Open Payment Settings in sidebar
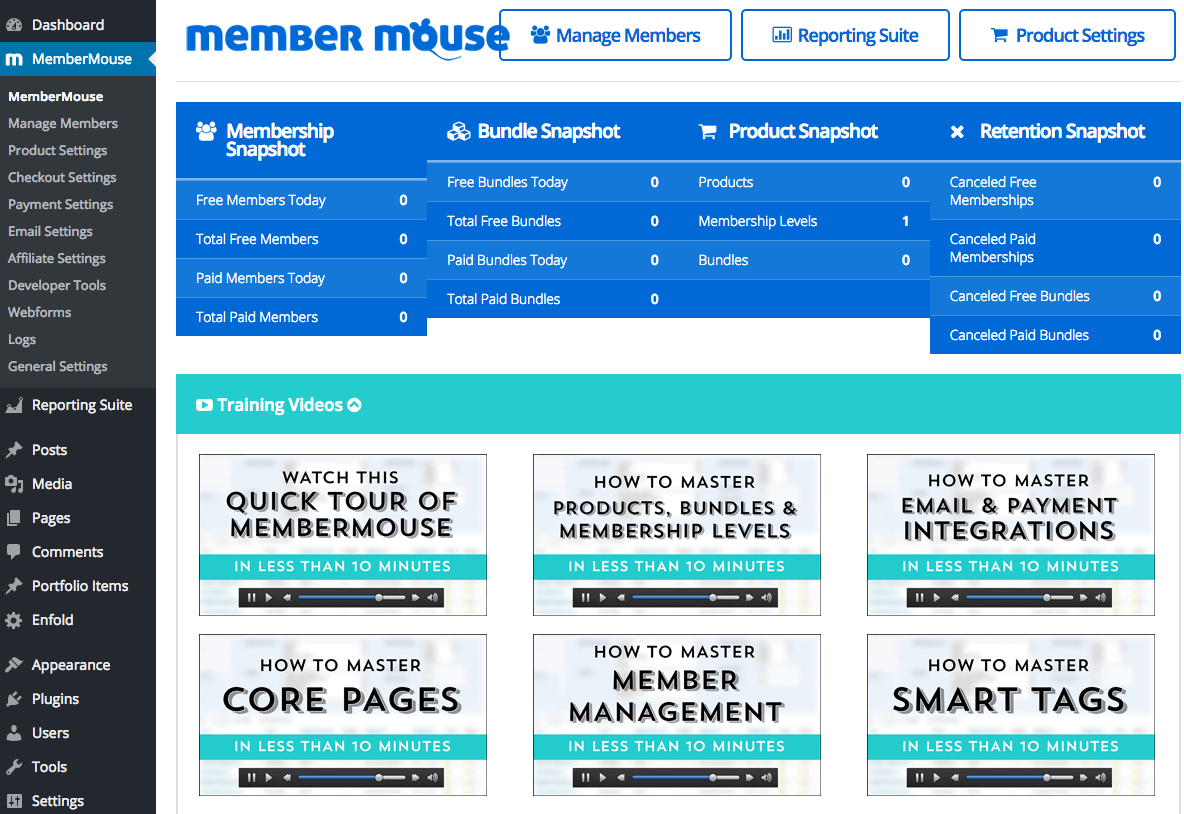This screenshot has height=814, width=1184. click(x=60, y=205)
